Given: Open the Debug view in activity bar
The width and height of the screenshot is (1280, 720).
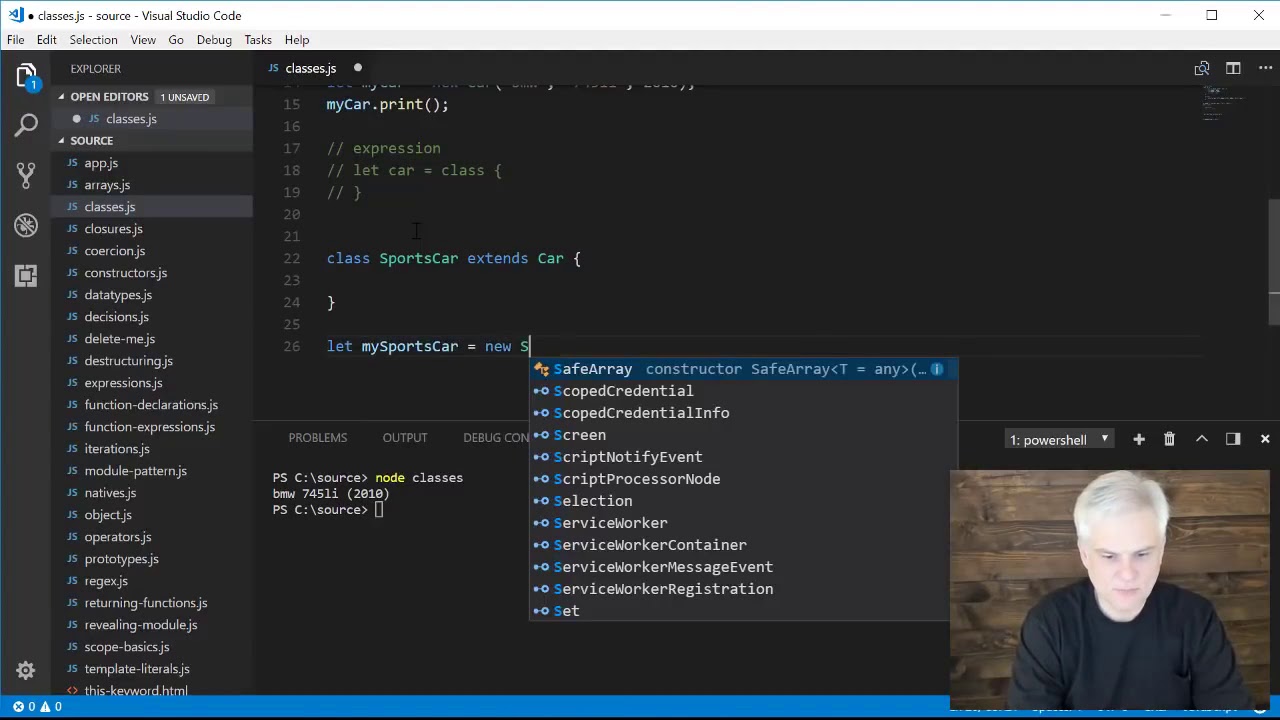Looking at the screenshot, I should 26,225.
